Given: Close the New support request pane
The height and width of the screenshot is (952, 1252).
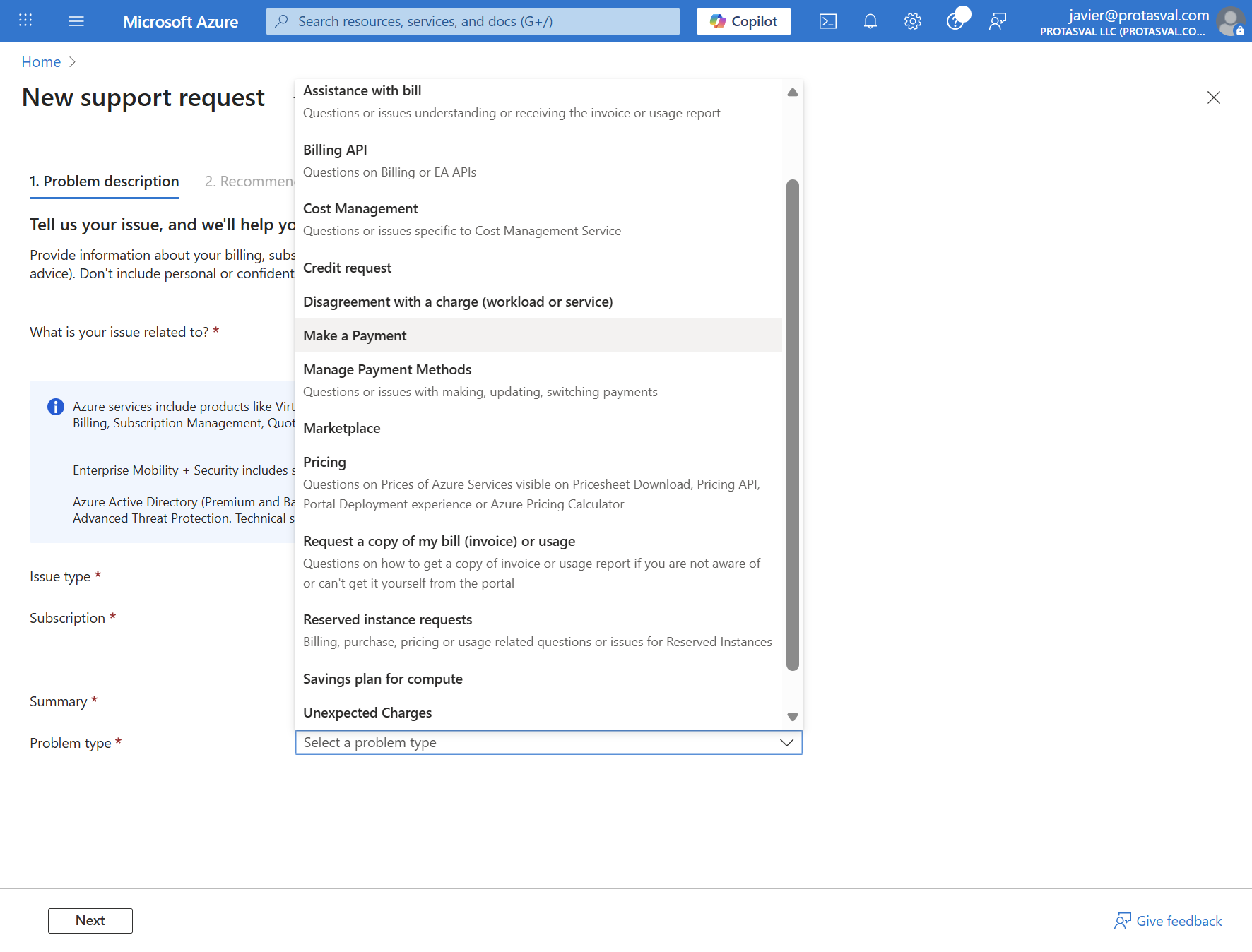Looking at the screenshot, I should click(1214, 97).
